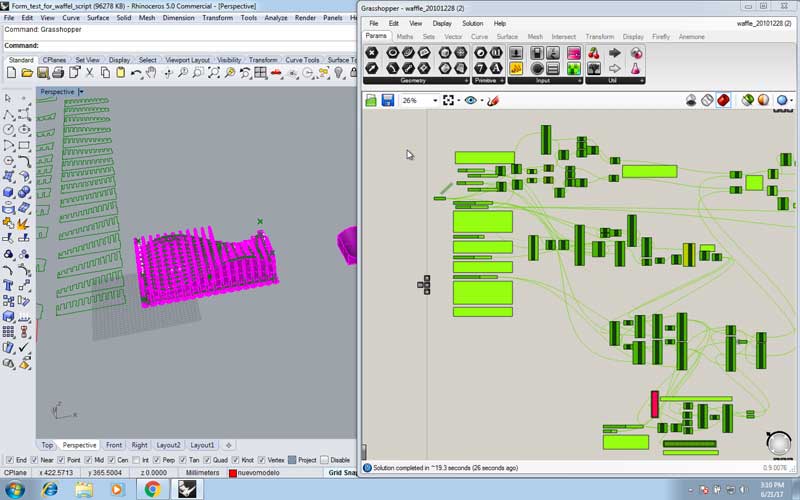The image size is (800, 500).
Task: Click the blue Save icon in Grasshopper canvas toolbar
Action: coord(388,101)
